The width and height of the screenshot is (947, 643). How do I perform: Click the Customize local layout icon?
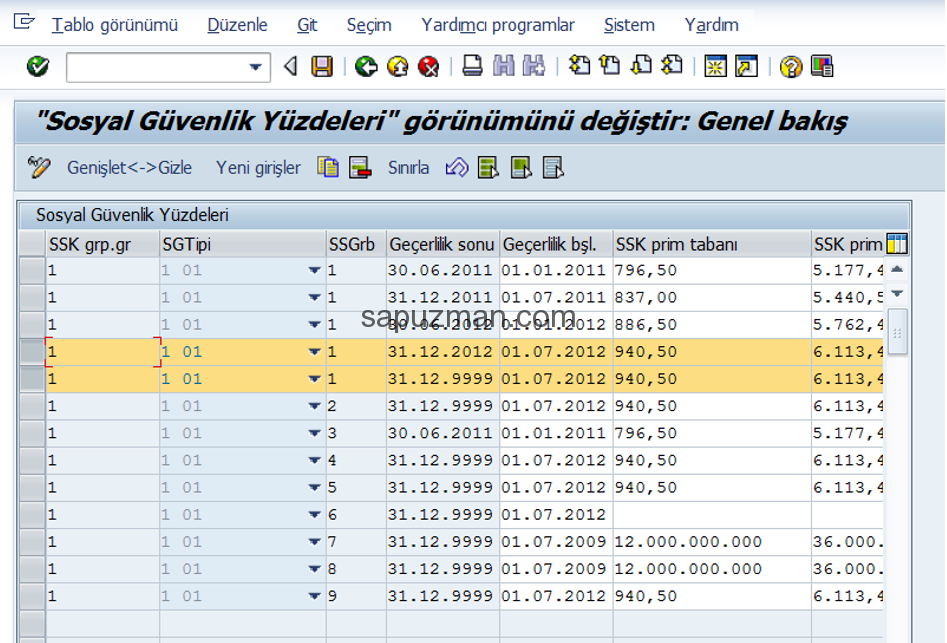822,66
